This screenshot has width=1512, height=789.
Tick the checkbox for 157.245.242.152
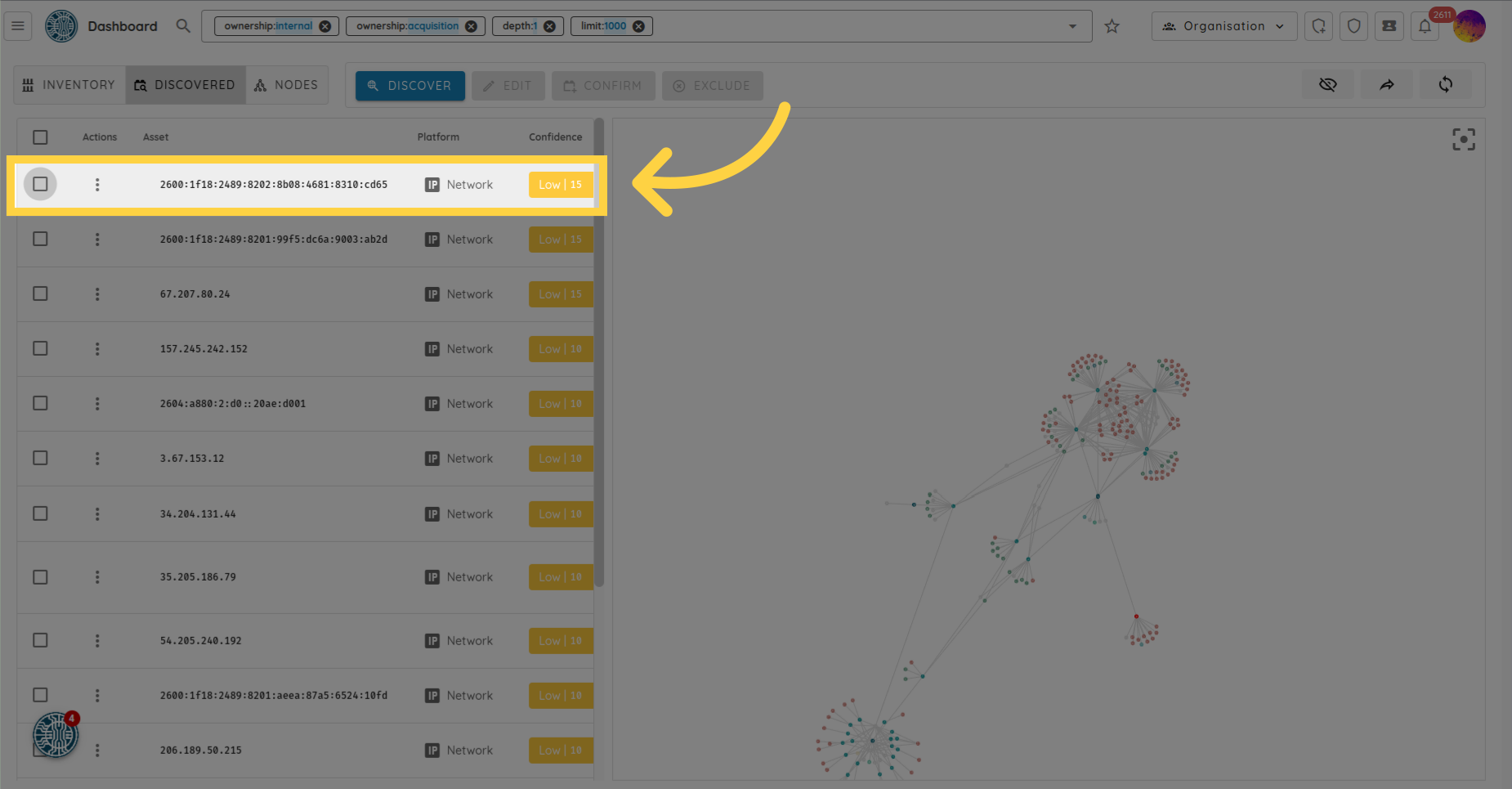click(40, 349)
